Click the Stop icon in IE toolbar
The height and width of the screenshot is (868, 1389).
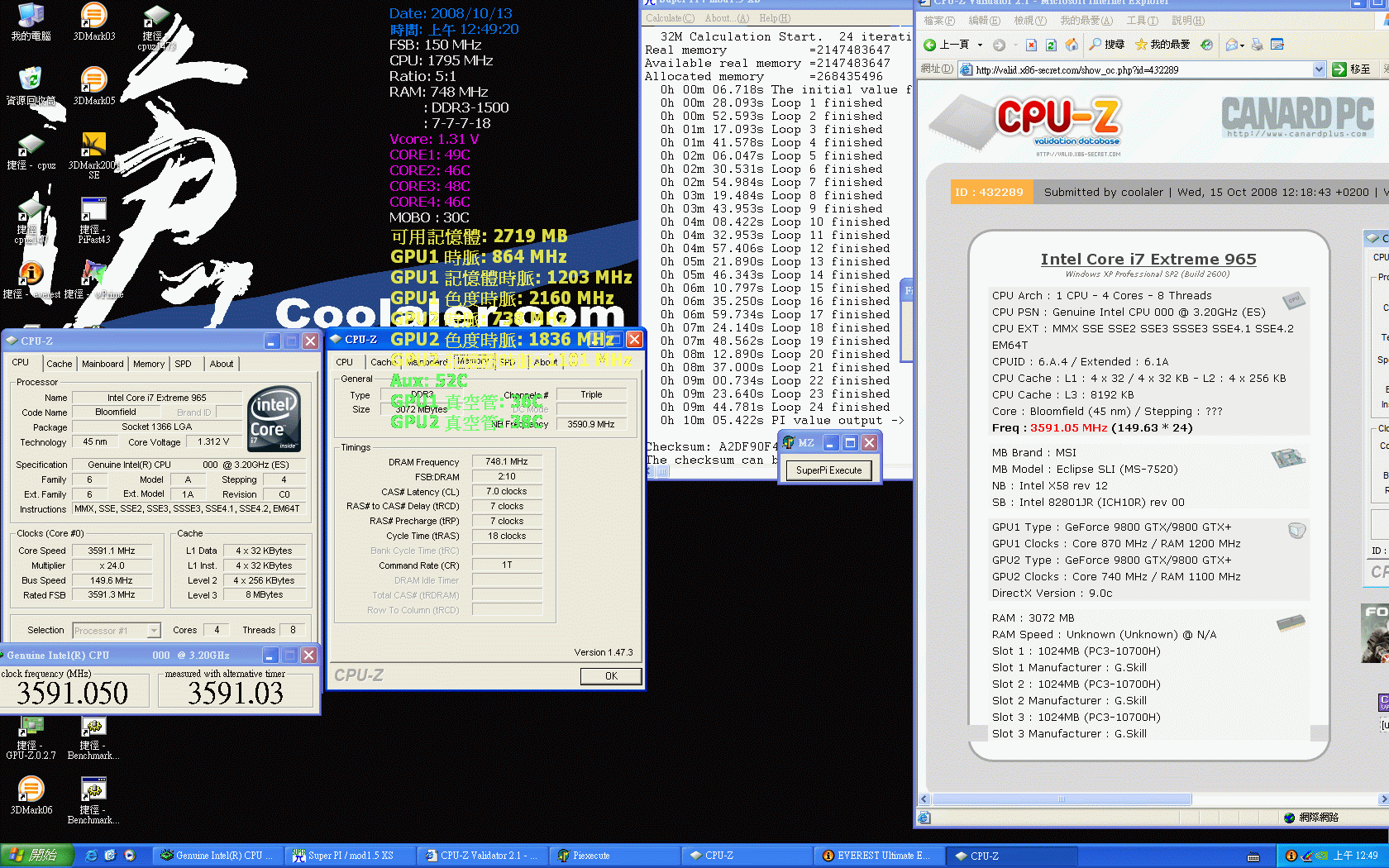click(x=1031, y=45)
